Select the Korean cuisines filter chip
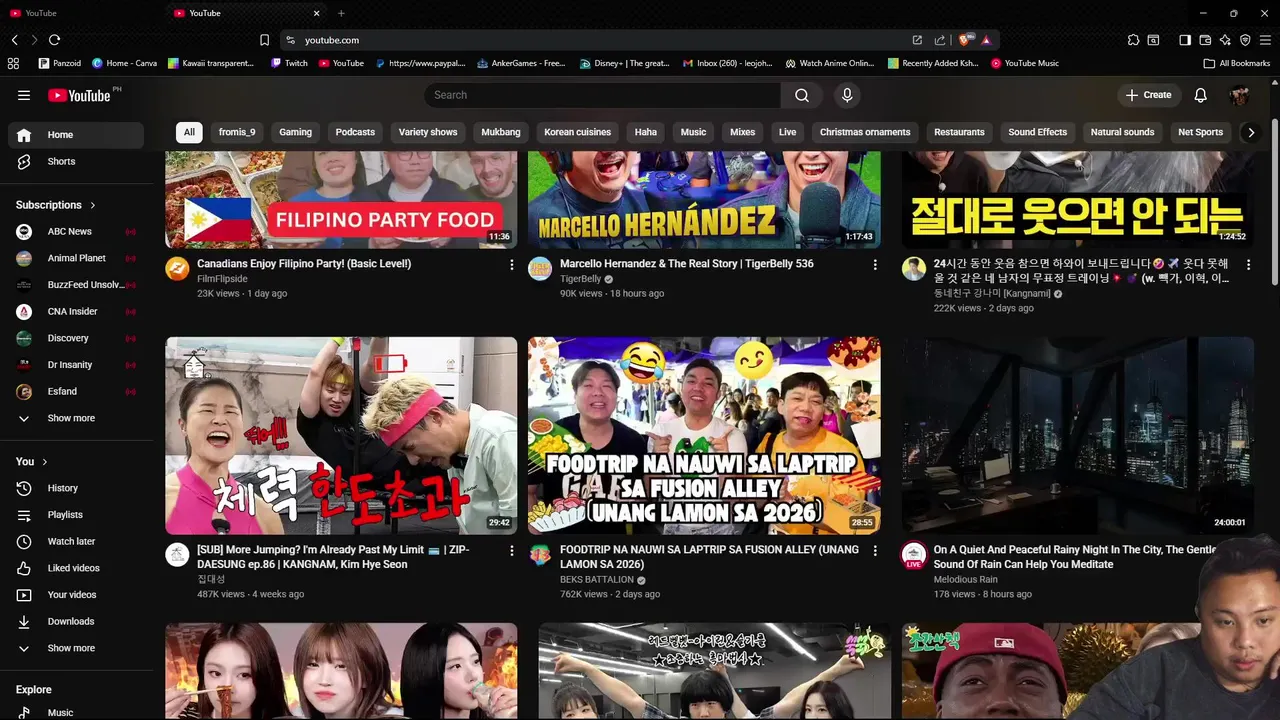The image size is (1280, 720). point(578,132)
